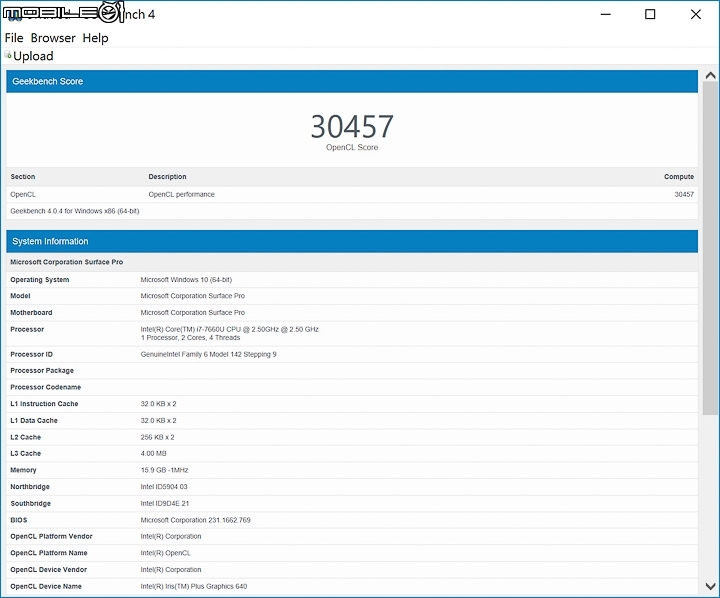Minimize the Geekbench window

coord(606,14)
